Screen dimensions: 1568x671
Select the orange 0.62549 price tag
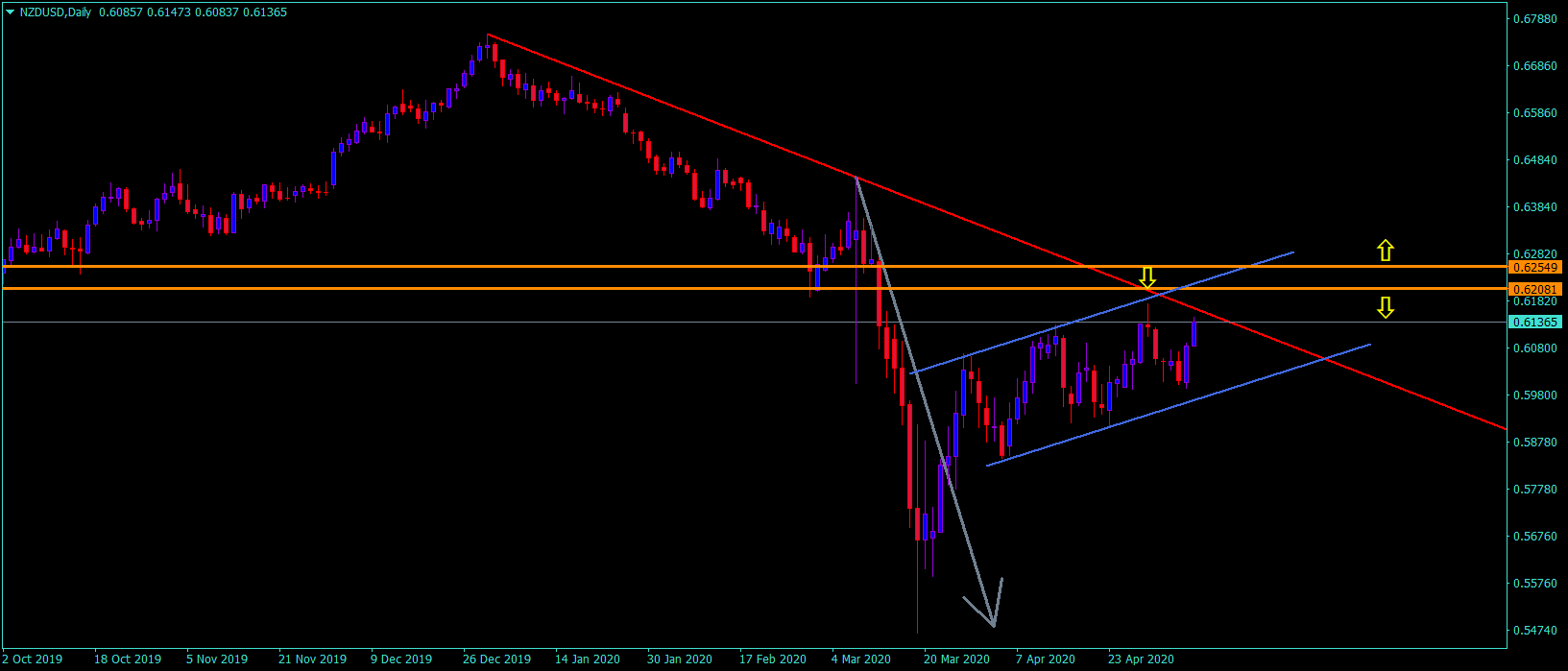pyautogui.click(x=1534, y=267)
